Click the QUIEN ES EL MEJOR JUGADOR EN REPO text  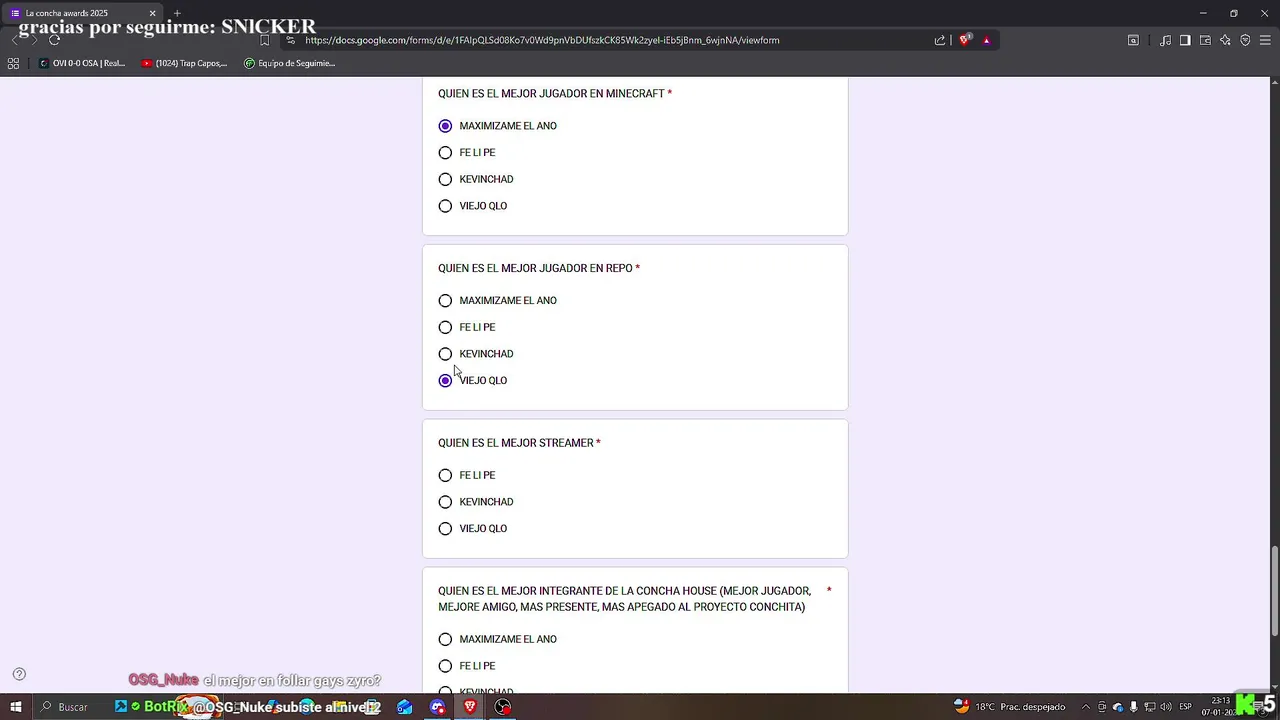(535, 268)
